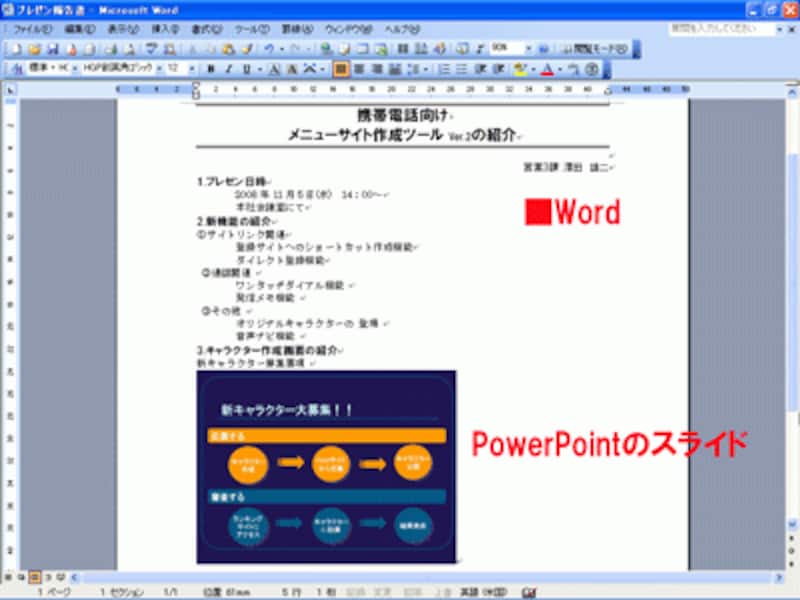Open the Drawing toolbar icon

(440, 49)
